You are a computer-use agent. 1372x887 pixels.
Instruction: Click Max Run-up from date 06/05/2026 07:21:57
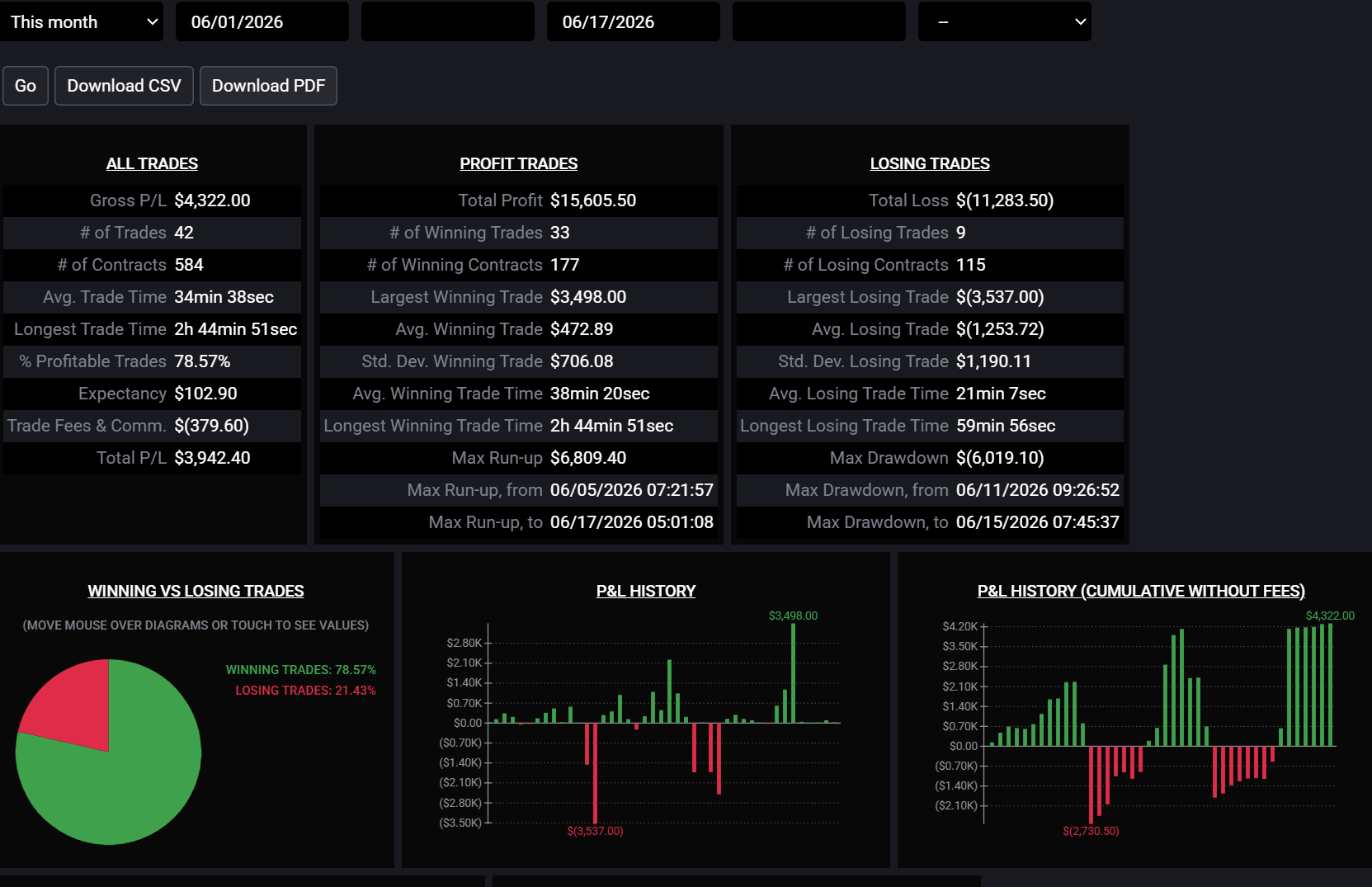click(632, 490)
